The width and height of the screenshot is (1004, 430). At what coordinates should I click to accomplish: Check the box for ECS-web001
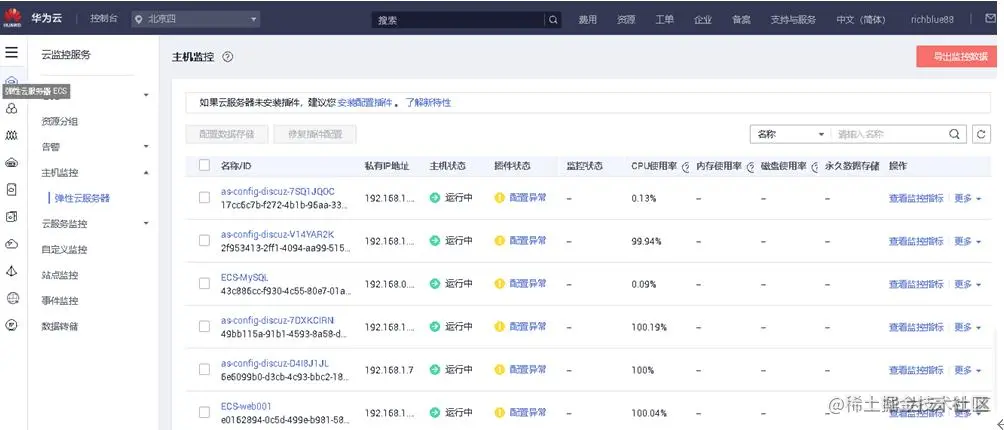click(x=204, y=412)
